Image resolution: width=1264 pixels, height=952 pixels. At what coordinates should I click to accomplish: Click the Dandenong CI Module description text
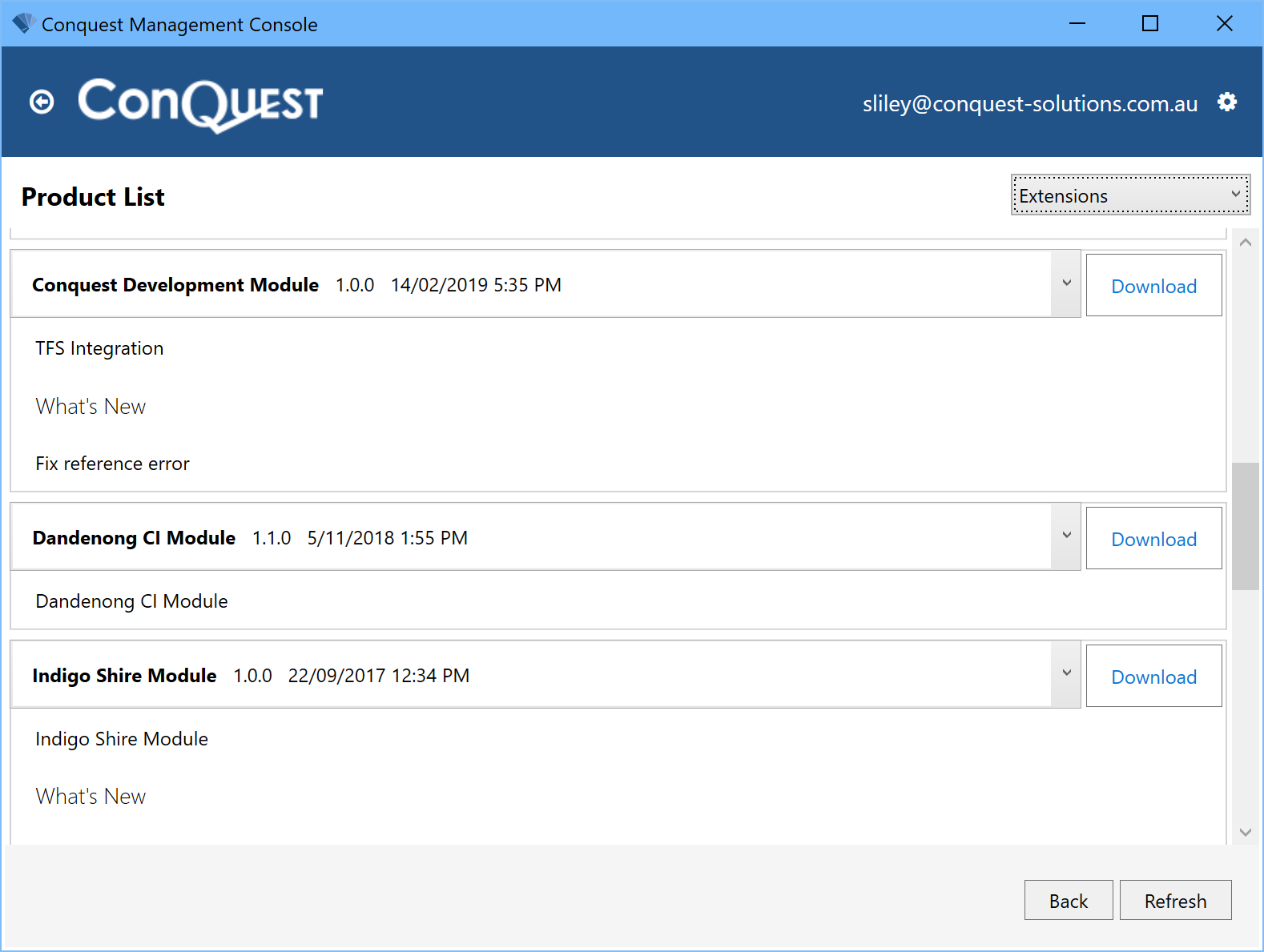(x=131, y=601)
